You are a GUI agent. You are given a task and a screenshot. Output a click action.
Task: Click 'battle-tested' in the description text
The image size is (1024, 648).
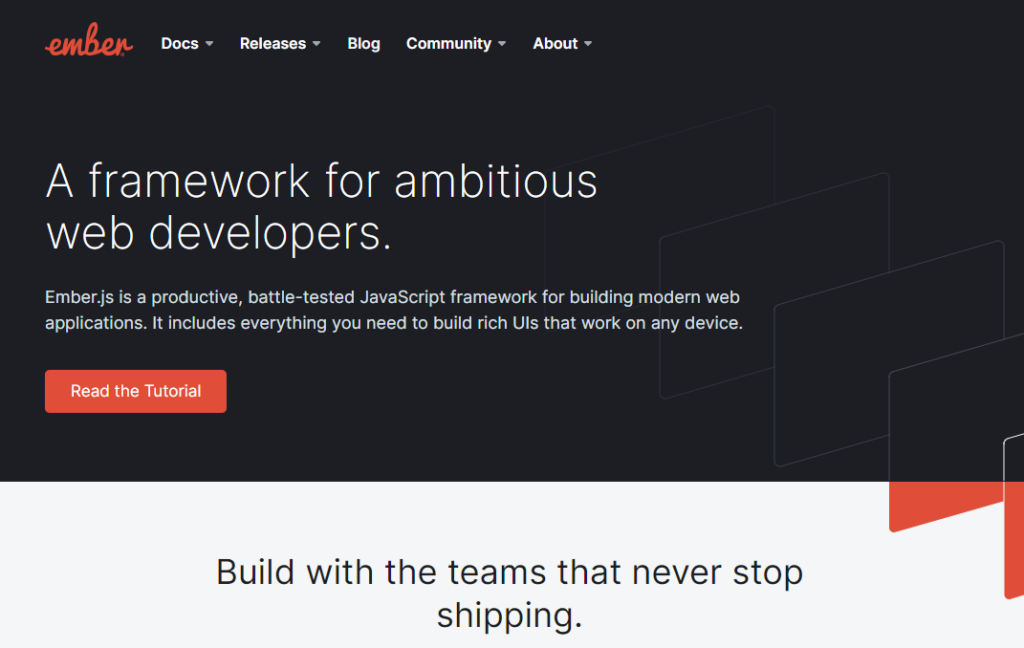(301, 297)
